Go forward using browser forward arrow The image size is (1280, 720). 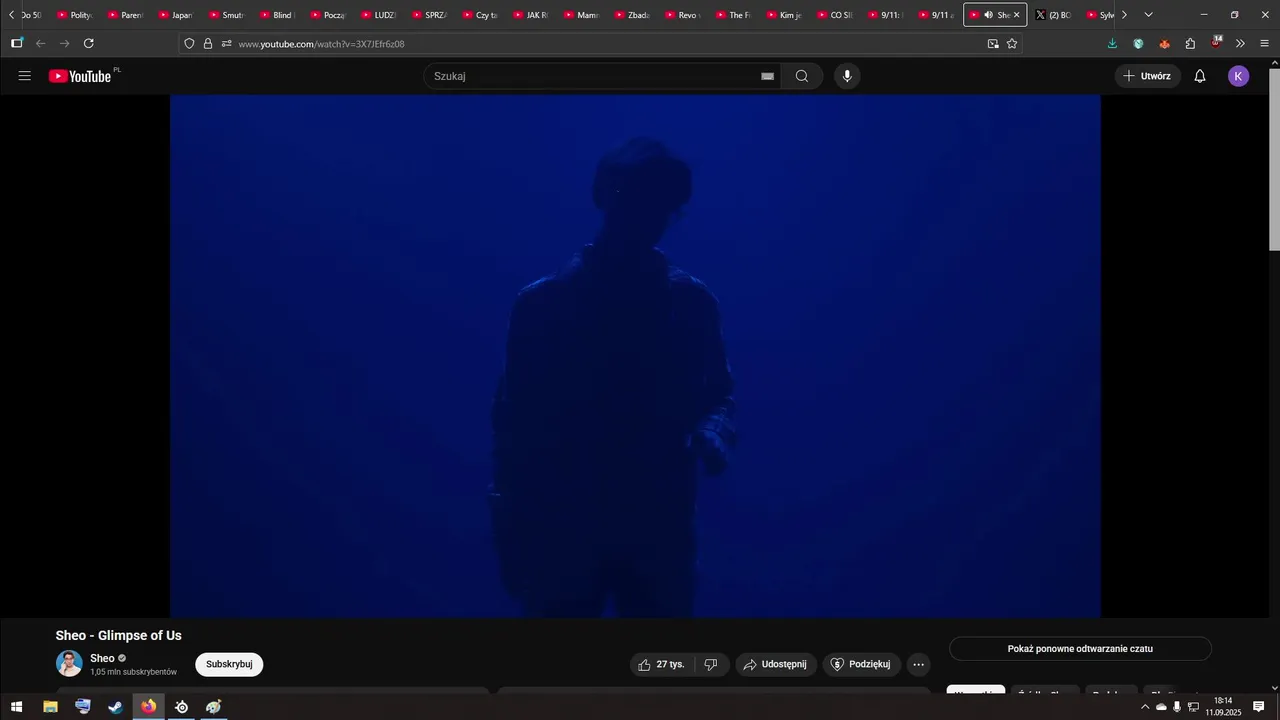(x=64, y=43)
